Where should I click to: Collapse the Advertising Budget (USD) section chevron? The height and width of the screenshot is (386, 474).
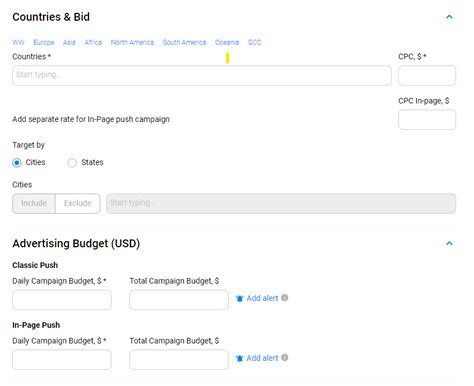[x=449, y=243]
